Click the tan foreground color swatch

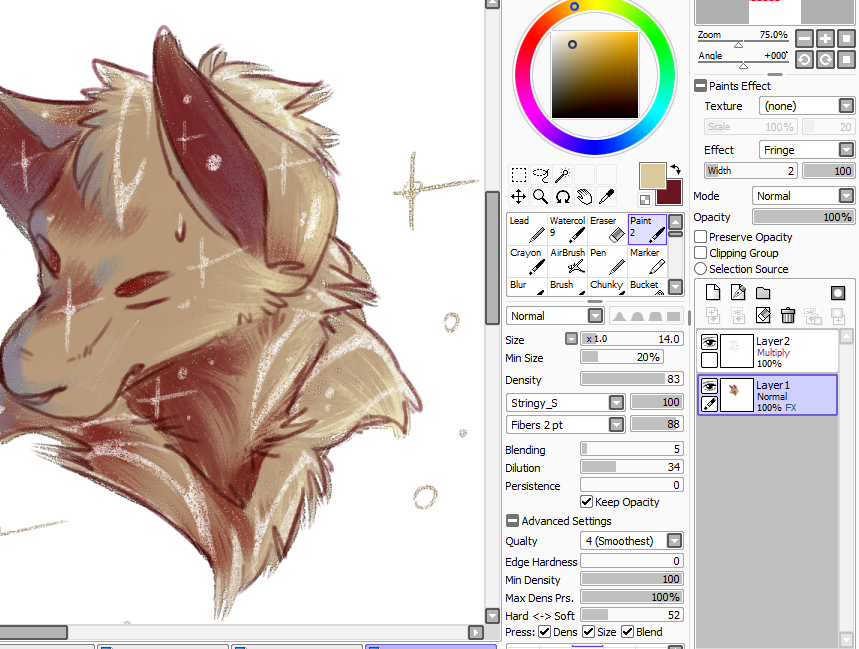652,176
